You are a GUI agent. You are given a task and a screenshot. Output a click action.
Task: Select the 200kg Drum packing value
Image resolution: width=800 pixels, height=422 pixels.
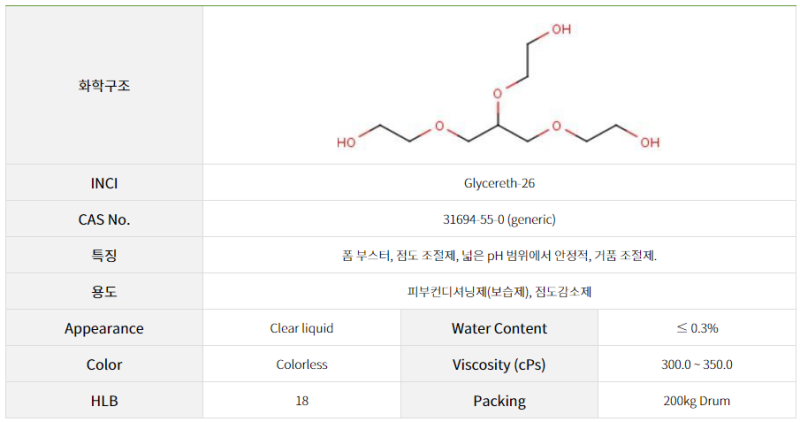(x=697, y=401)
